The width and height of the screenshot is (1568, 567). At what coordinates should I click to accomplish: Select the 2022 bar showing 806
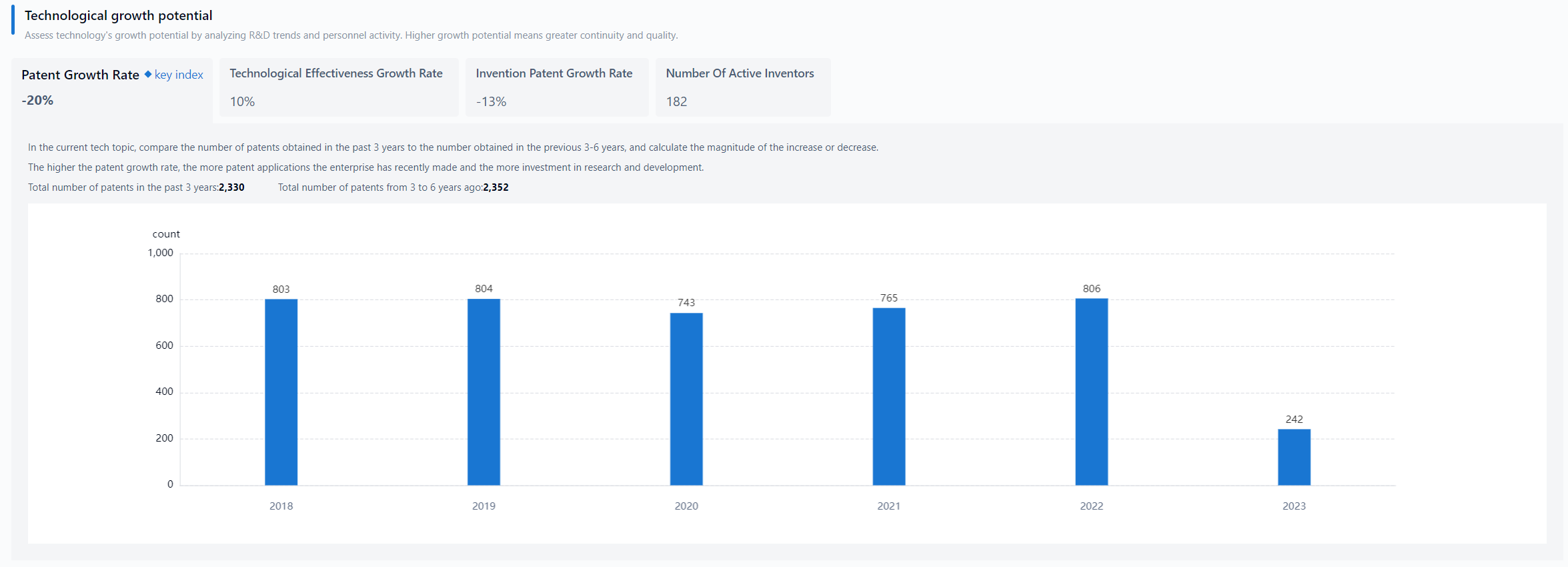pos(1091,392)
